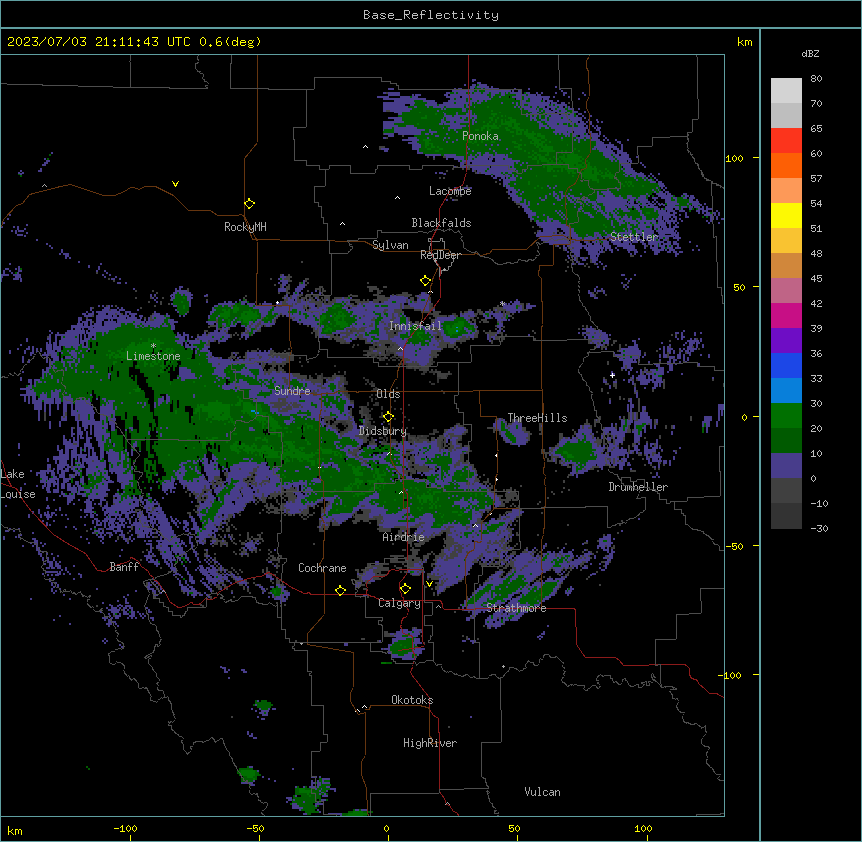
Task: Select the light gray 70-80 dBZ legend band
Action: [x=786, y=90]
